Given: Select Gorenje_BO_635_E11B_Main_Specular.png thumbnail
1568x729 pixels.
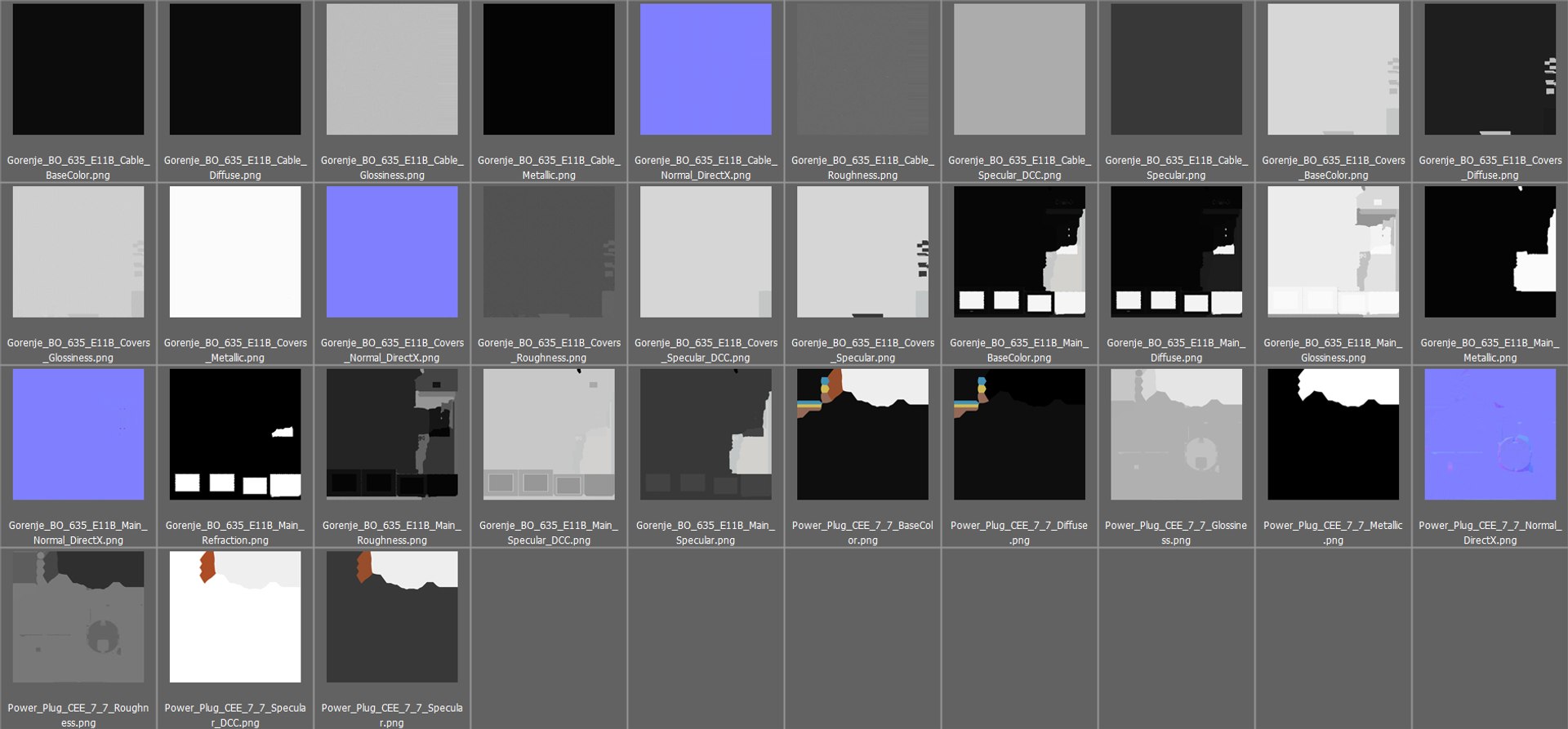Looking at the screenshot, I should pos(706,434).
